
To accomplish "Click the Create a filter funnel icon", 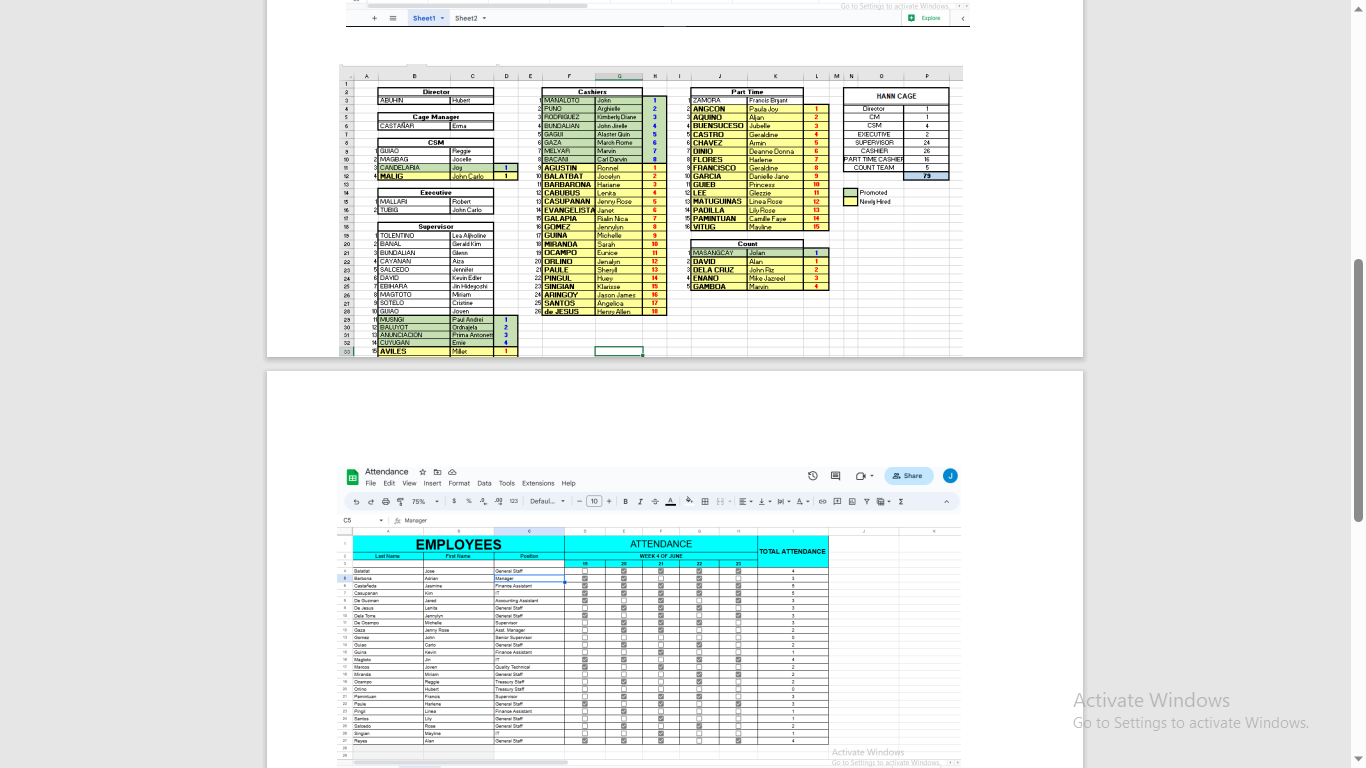I will [x=867, y=502].
